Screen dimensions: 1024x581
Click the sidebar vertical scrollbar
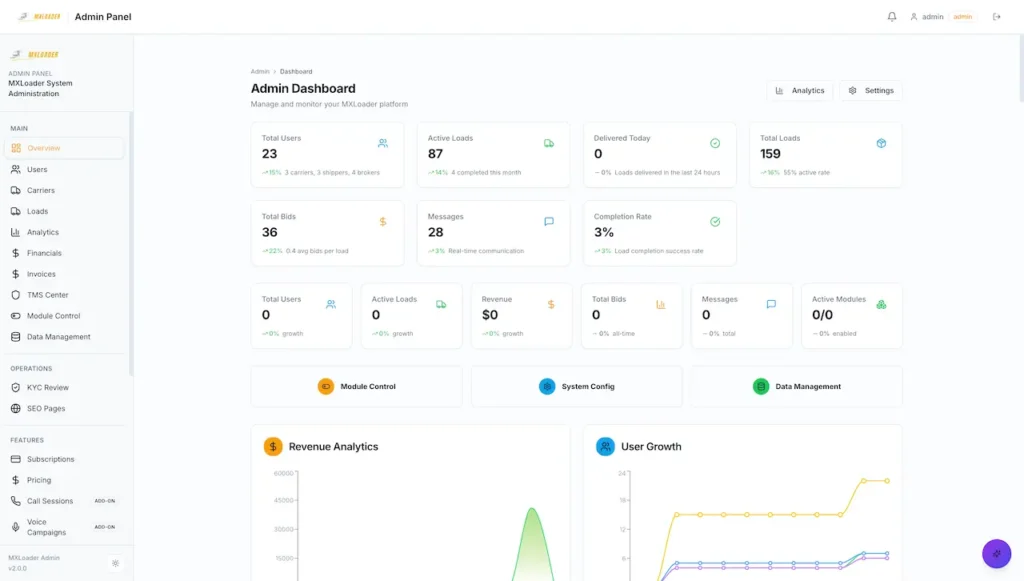(131, 243)
